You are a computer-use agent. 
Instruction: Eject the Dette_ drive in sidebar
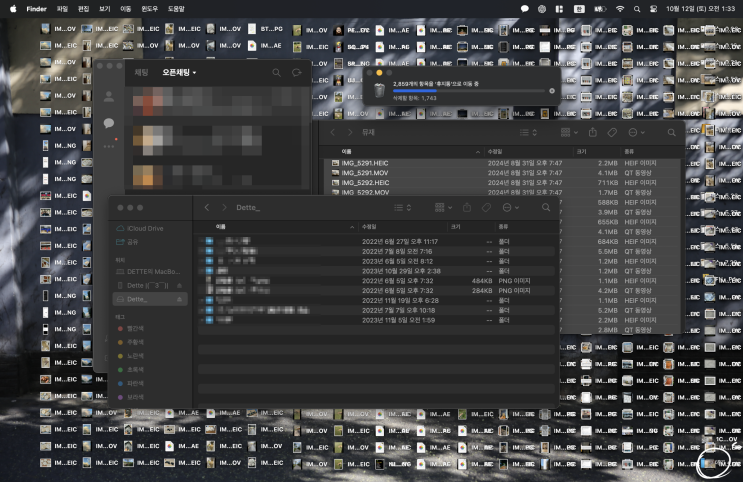(180, 299)
